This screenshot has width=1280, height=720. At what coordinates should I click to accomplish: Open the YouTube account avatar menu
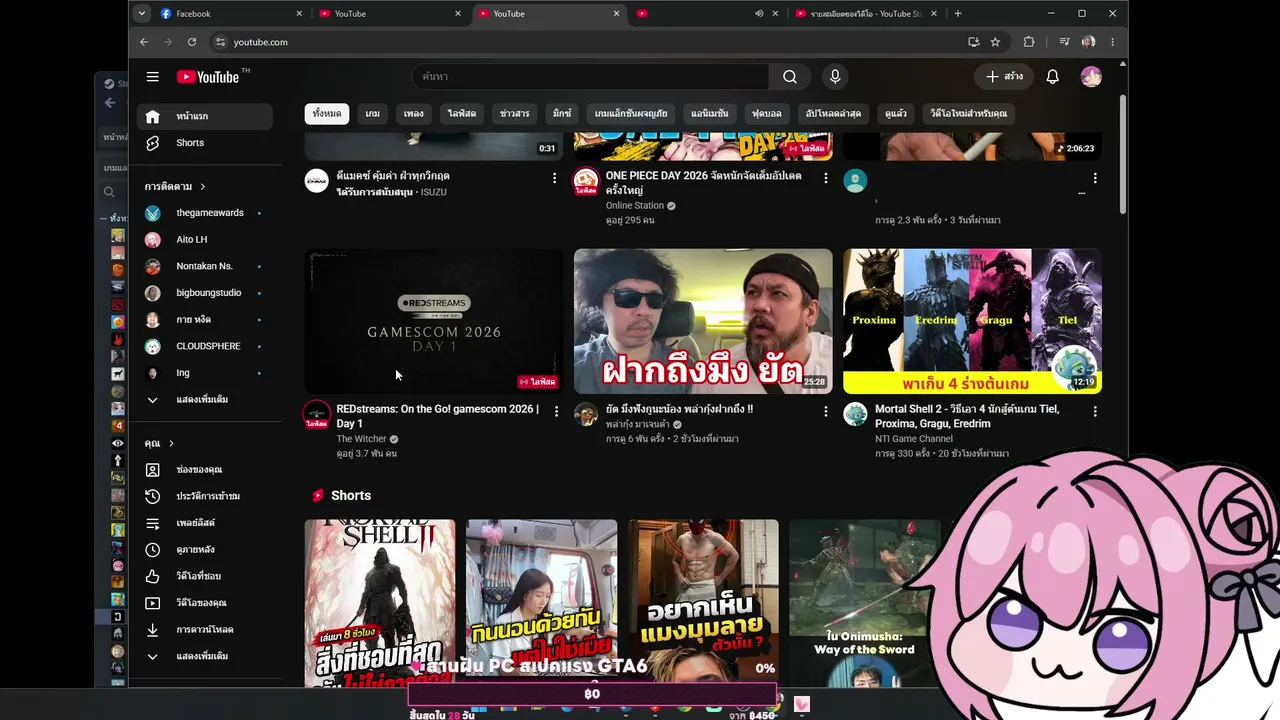coord(1091,77)
